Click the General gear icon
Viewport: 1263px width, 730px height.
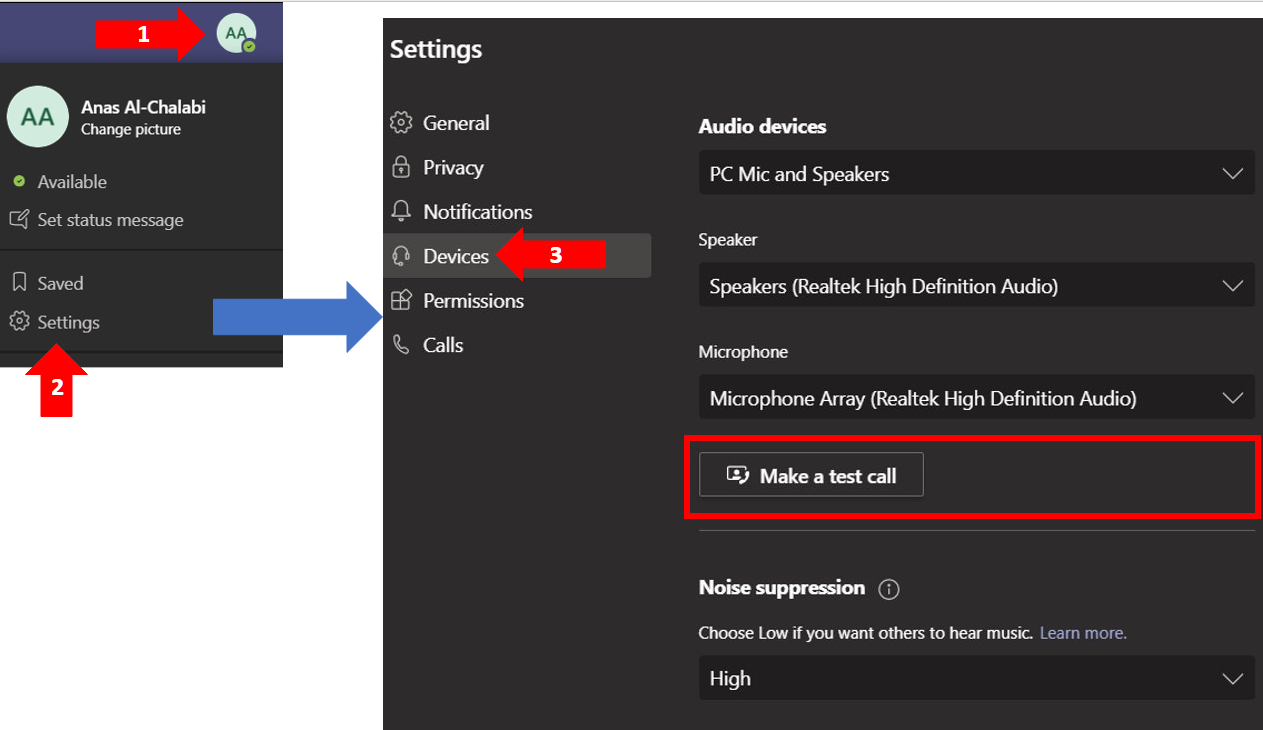tap(401, 123)
